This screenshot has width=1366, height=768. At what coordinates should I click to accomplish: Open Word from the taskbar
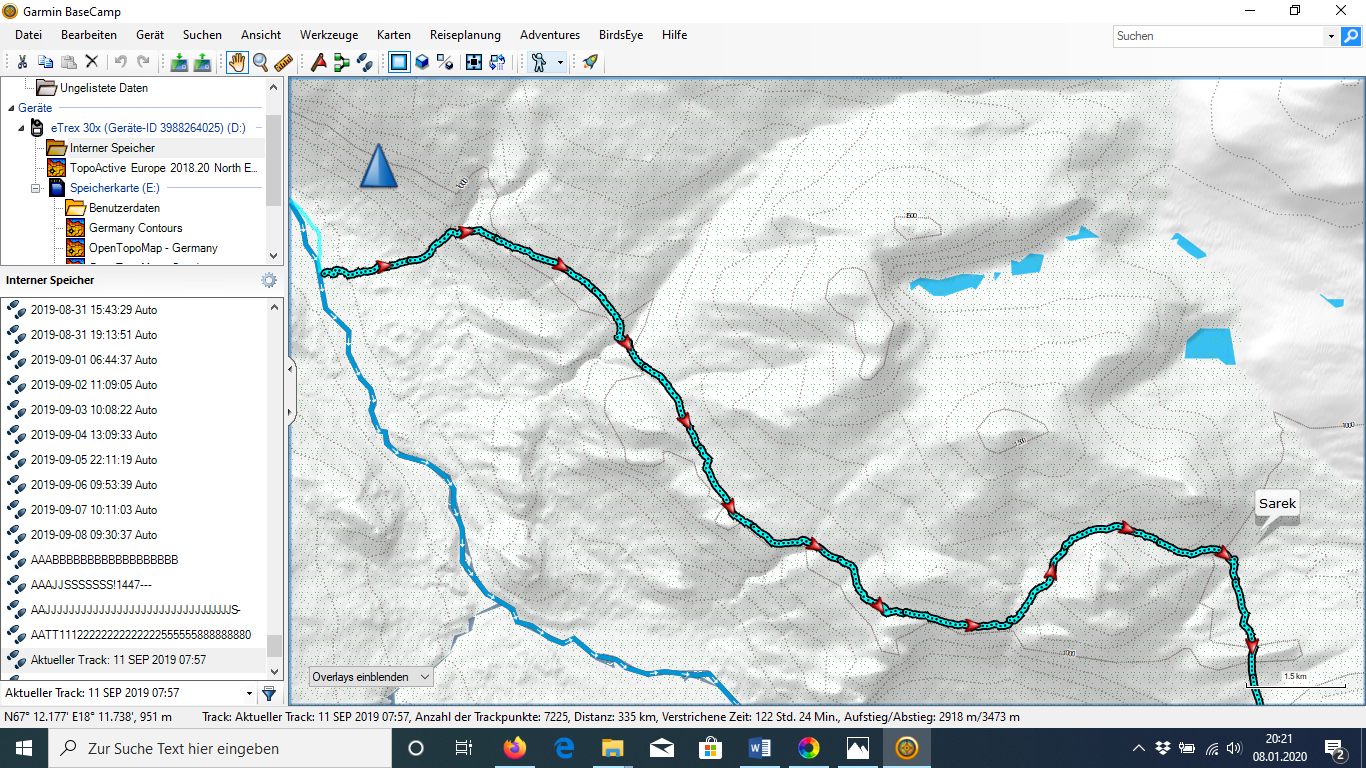(x=760, y=748)
